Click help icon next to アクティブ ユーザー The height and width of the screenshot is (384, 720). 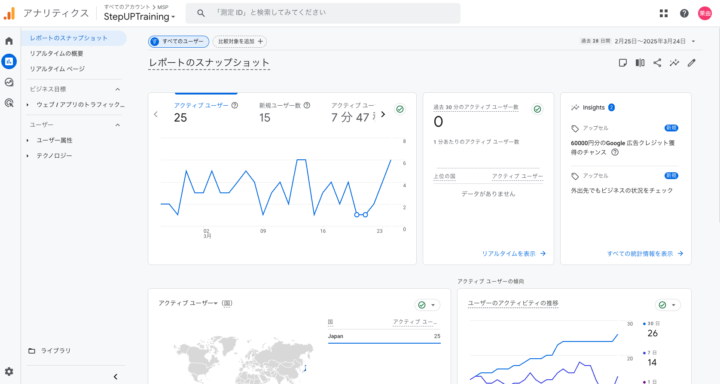pos(235,105)
